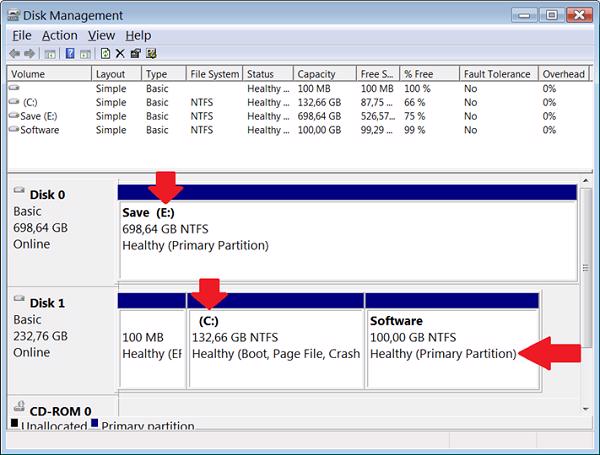Screen dimensions: 600x455
Task: Click the Back arrow in the toolbar
Action: pos(14,53)
